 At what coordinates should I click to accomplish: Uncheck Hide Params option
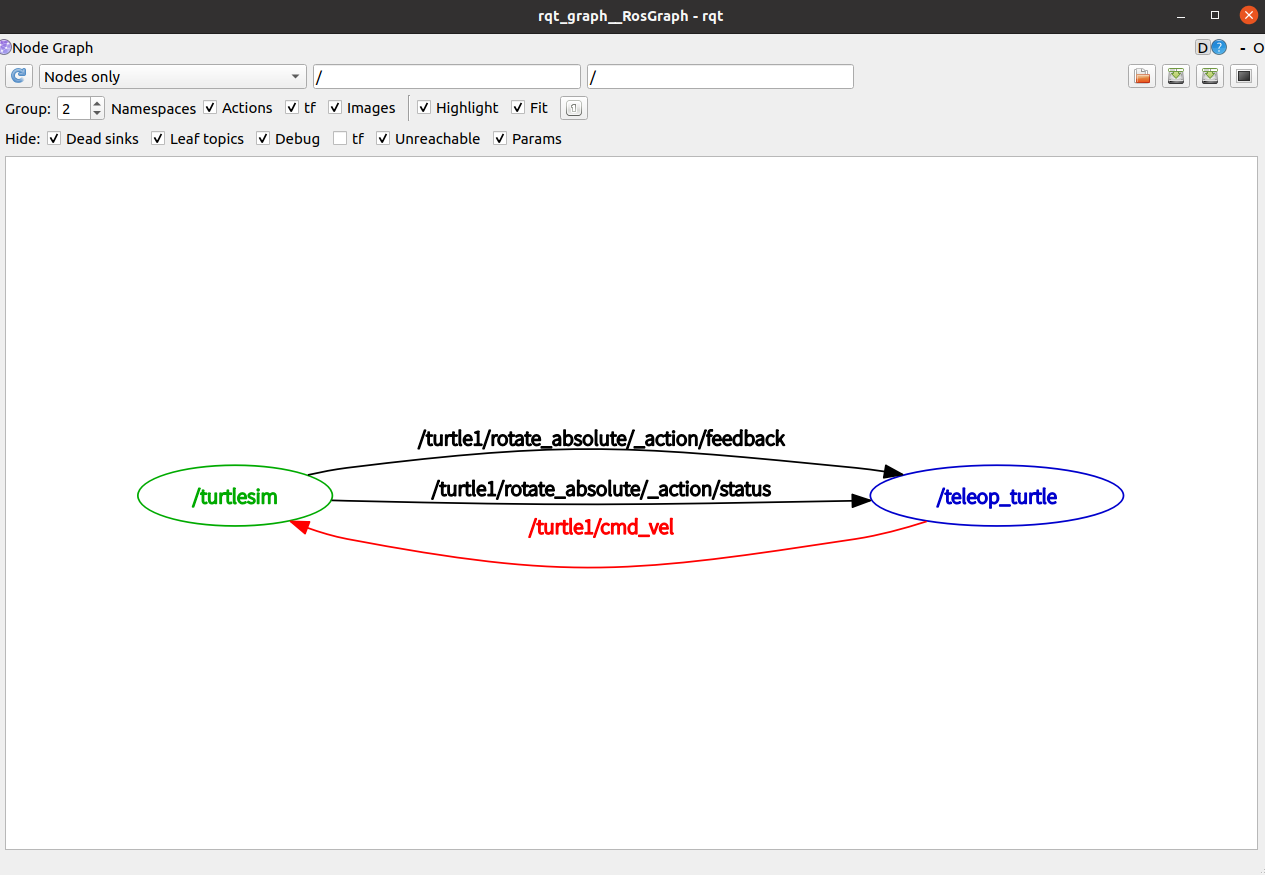pos(500,138)
